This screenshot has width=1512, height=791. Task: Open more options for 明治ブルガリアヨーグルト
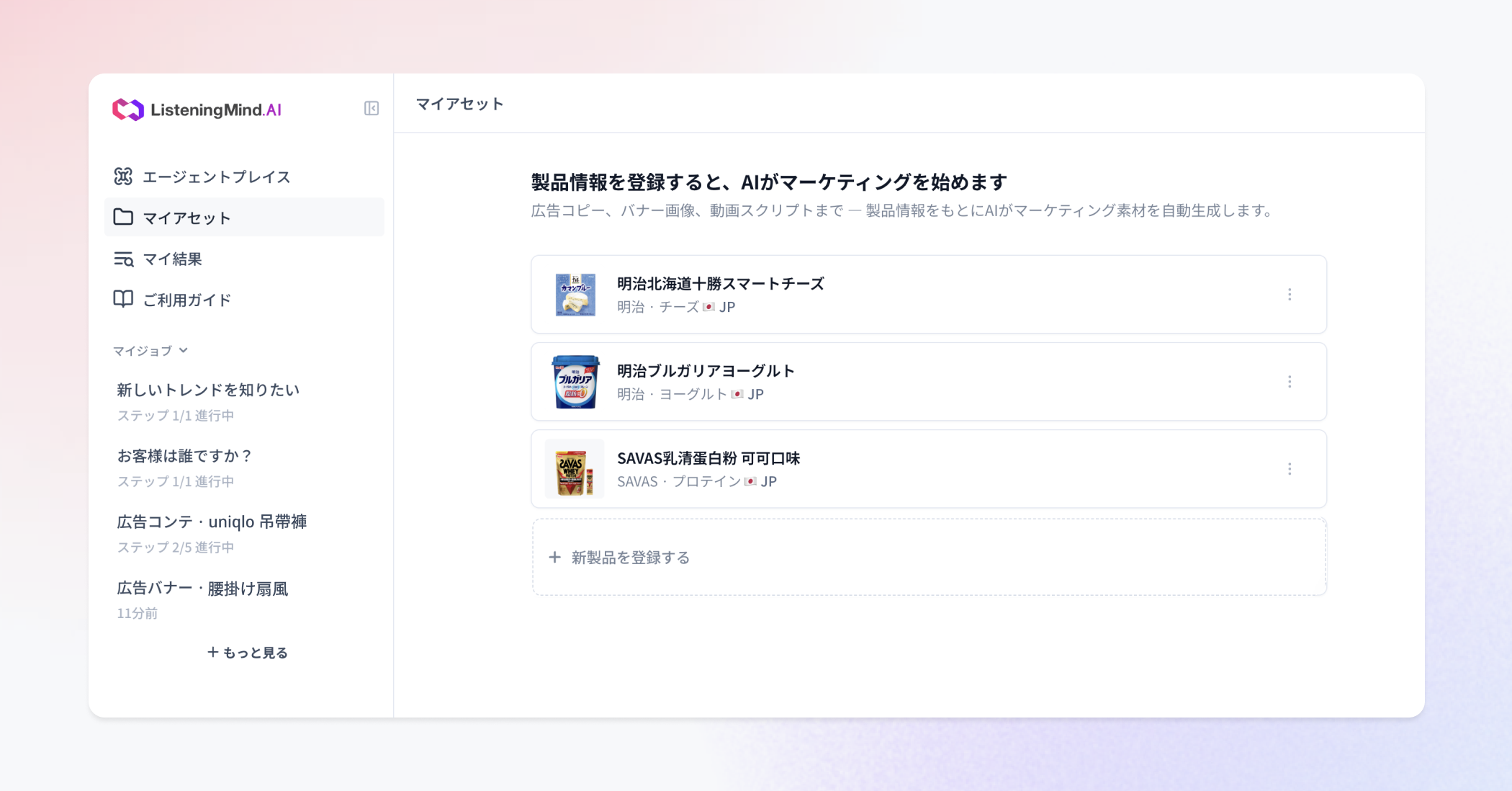pyautogui.click(x=1290, y=382)
